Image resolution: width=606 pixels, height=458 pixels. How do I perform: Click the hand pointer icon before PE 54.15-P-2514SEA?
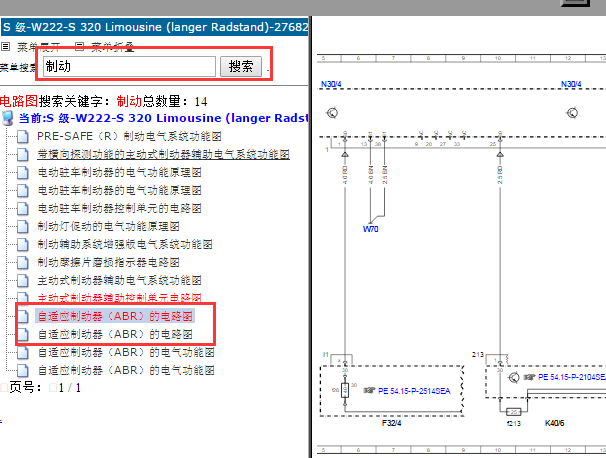(369, 391)
